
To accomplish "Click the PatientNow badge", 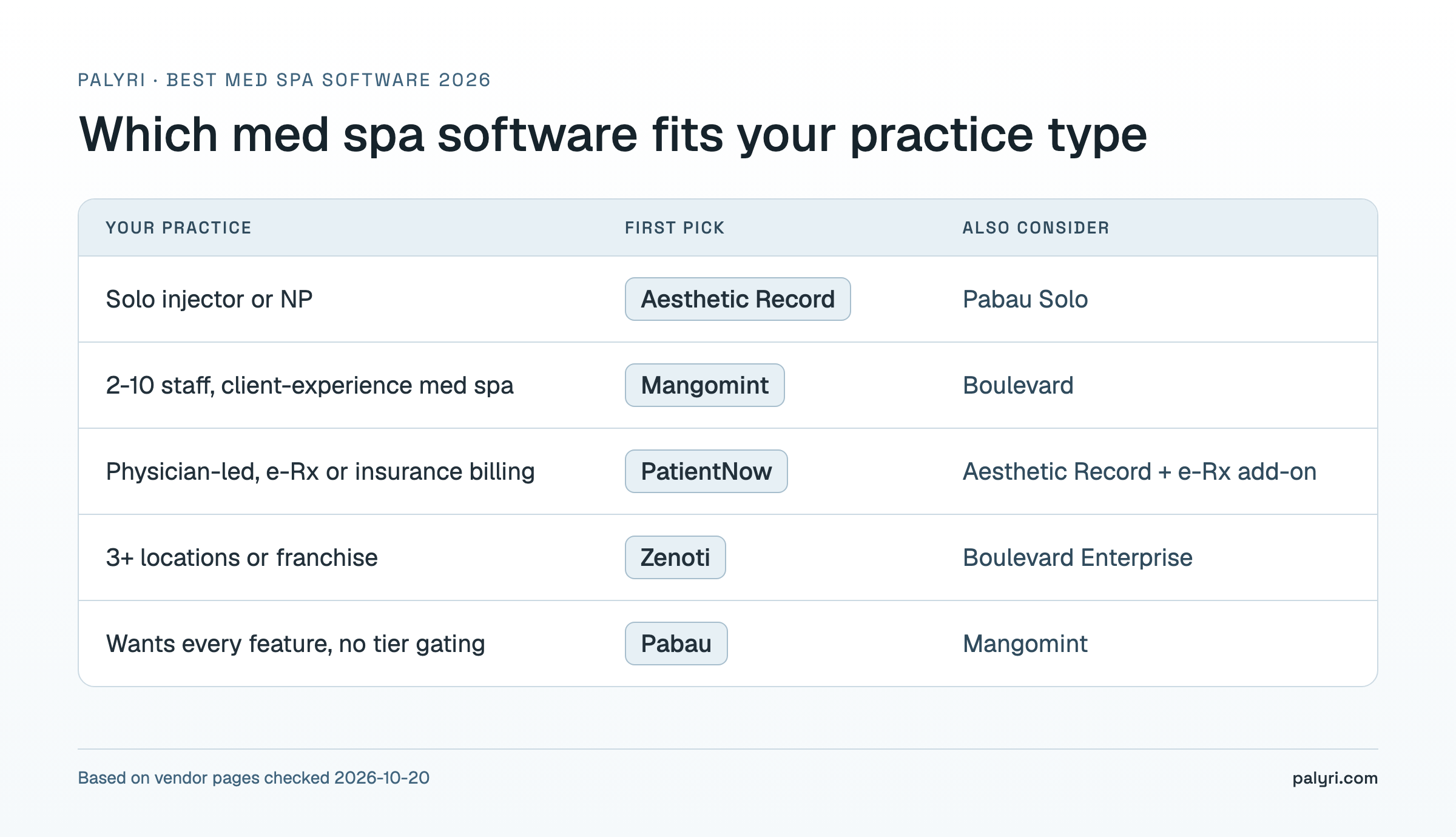I will (706, 471).
